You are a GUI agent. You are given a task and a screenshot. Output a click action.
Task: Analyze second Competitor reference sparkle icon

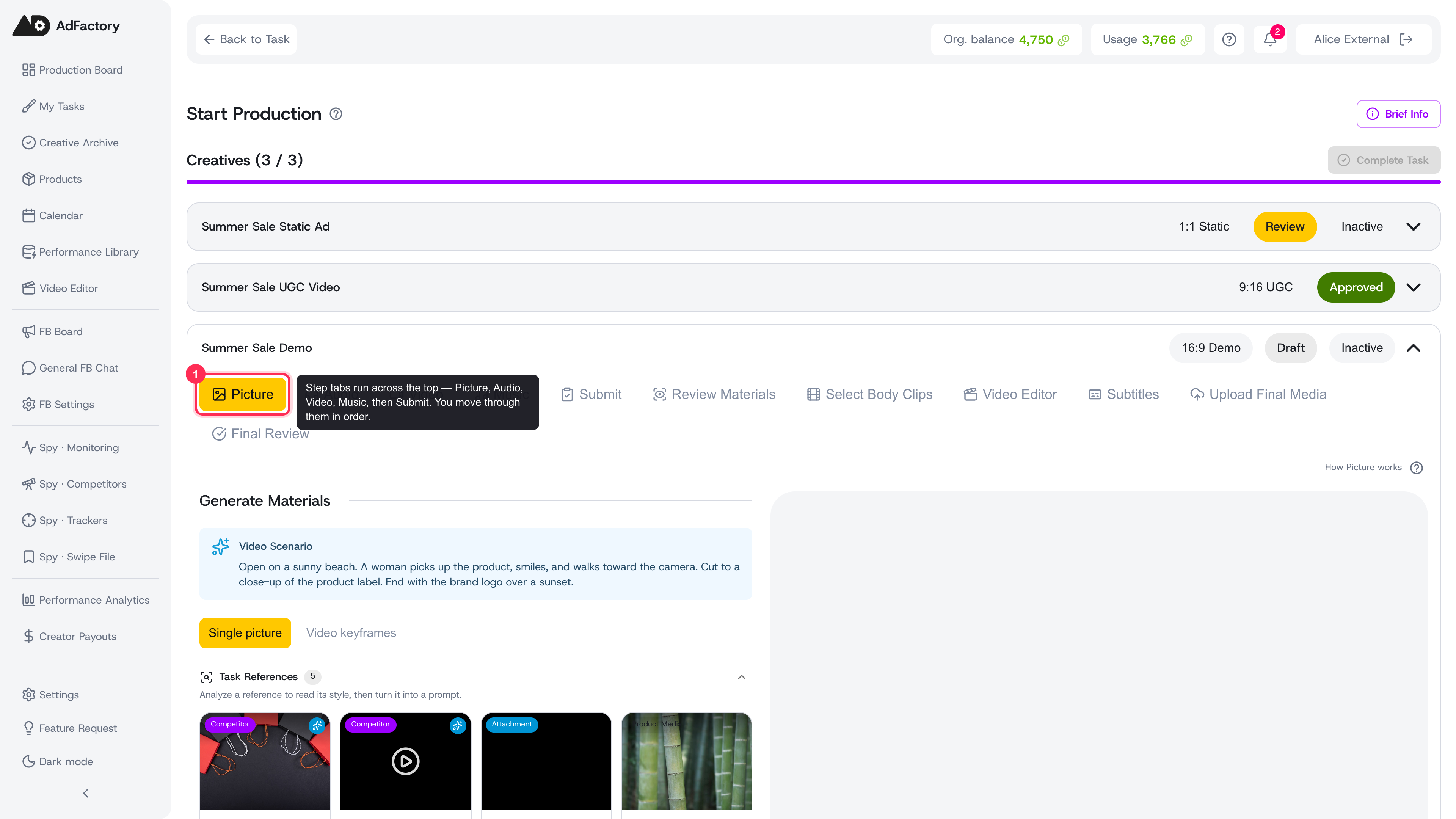pyautogui.click(x=458, y=726)
